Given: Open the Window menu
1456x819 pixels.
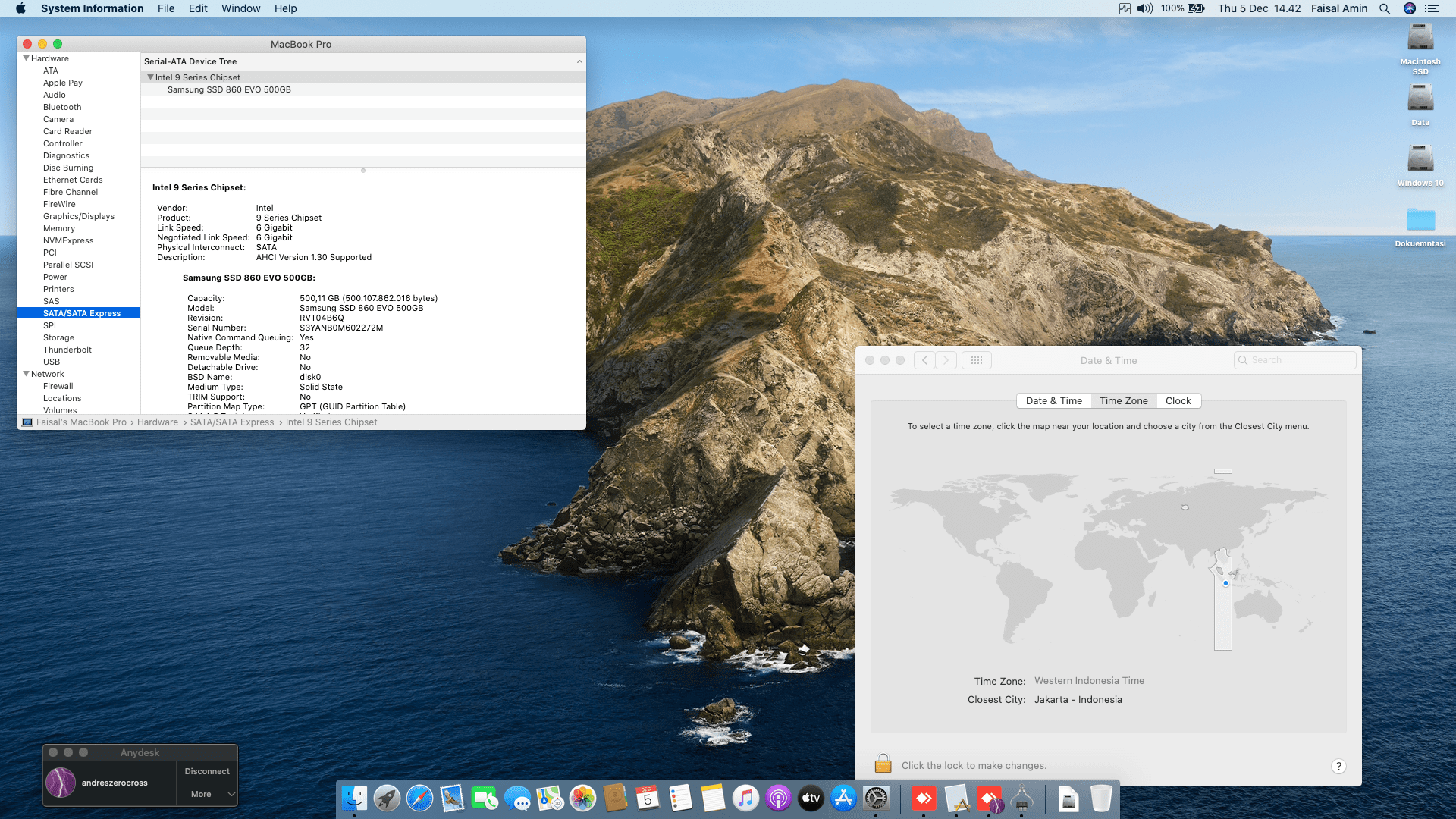Looking at the screenshot, I should pyautogui.click(x=240, y=8).
